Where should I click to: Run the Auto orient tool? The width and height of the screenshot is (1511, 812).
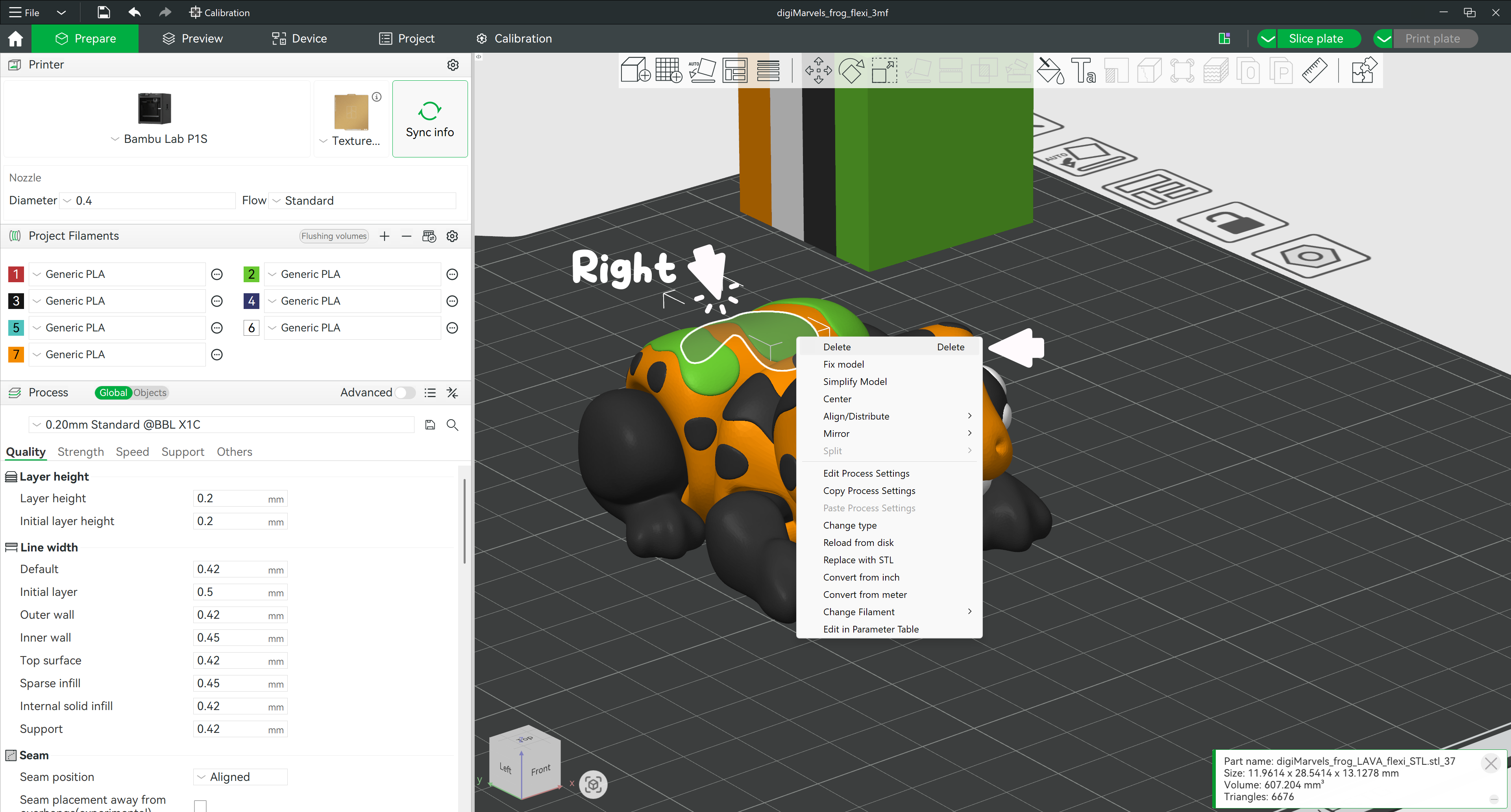702,70
